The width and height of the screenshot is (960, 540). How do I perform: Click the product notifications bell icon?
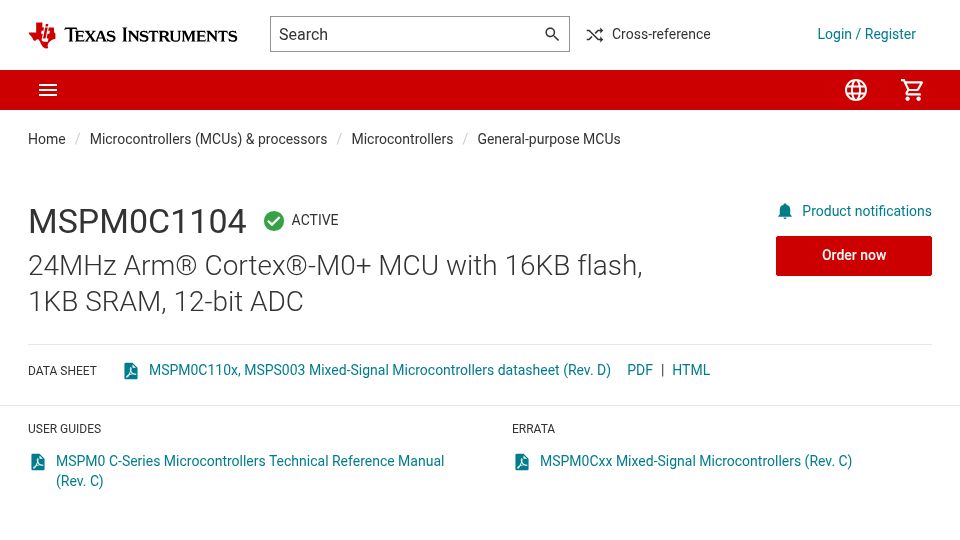click(785, 211)
